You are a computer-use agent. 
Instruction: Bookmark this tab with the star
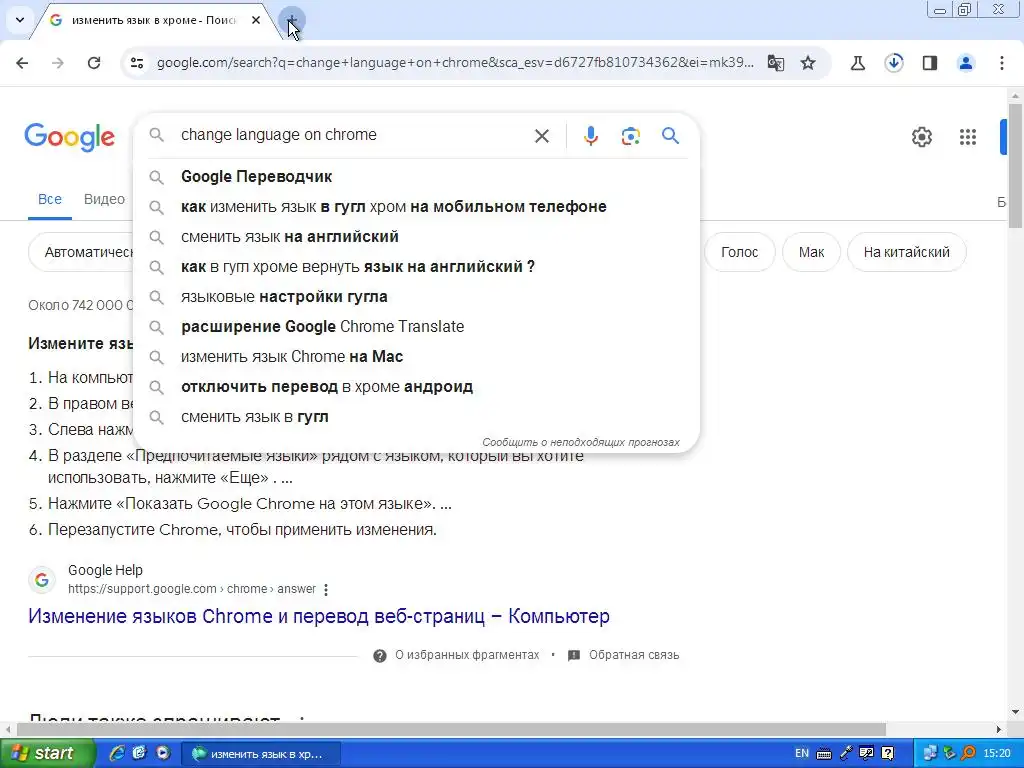coord(808,63)
